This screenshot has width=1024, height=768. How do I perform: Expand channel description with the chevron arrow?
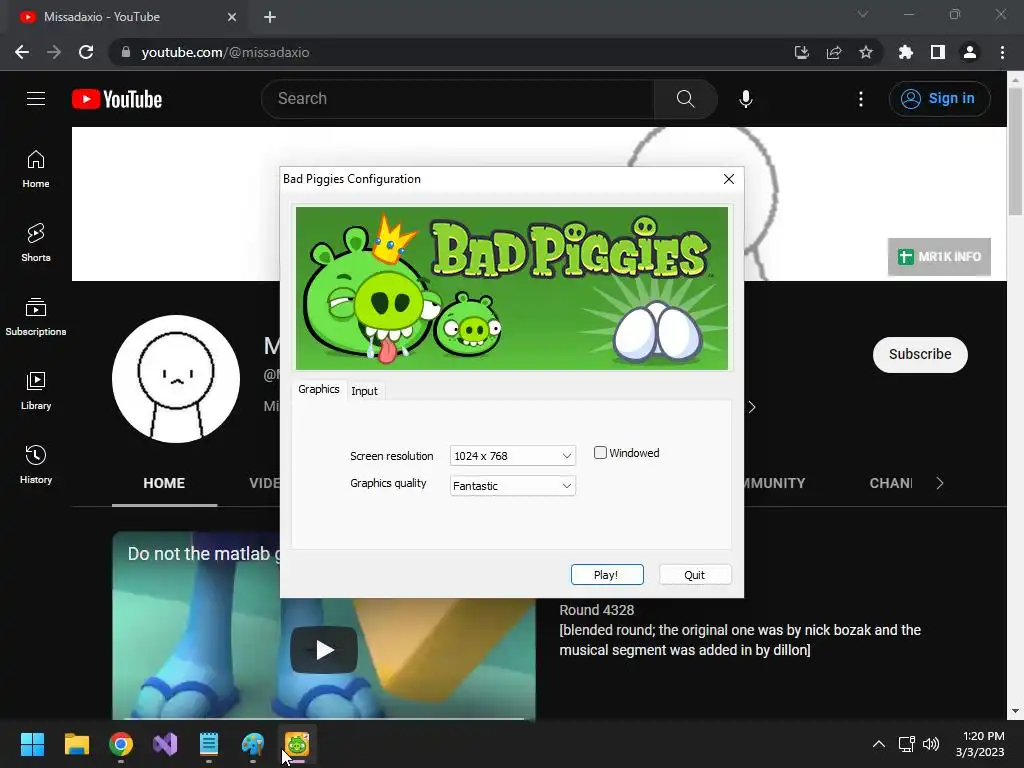coord(752,408)
